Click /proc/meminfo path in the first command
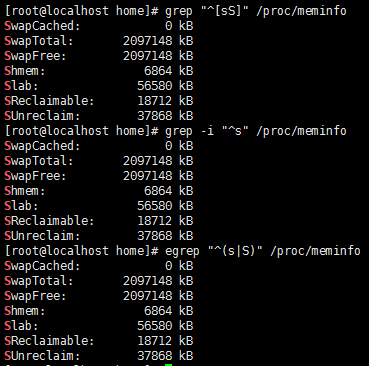Screen dimensions: 369x366 (301, 11)
